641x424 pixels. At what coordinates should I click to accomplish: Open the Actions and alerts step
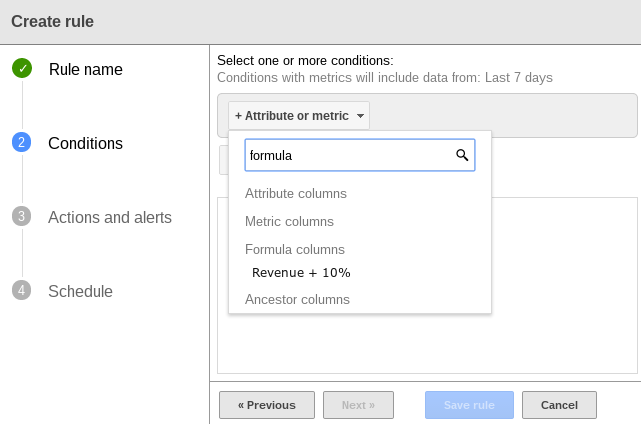pos(110,217)
